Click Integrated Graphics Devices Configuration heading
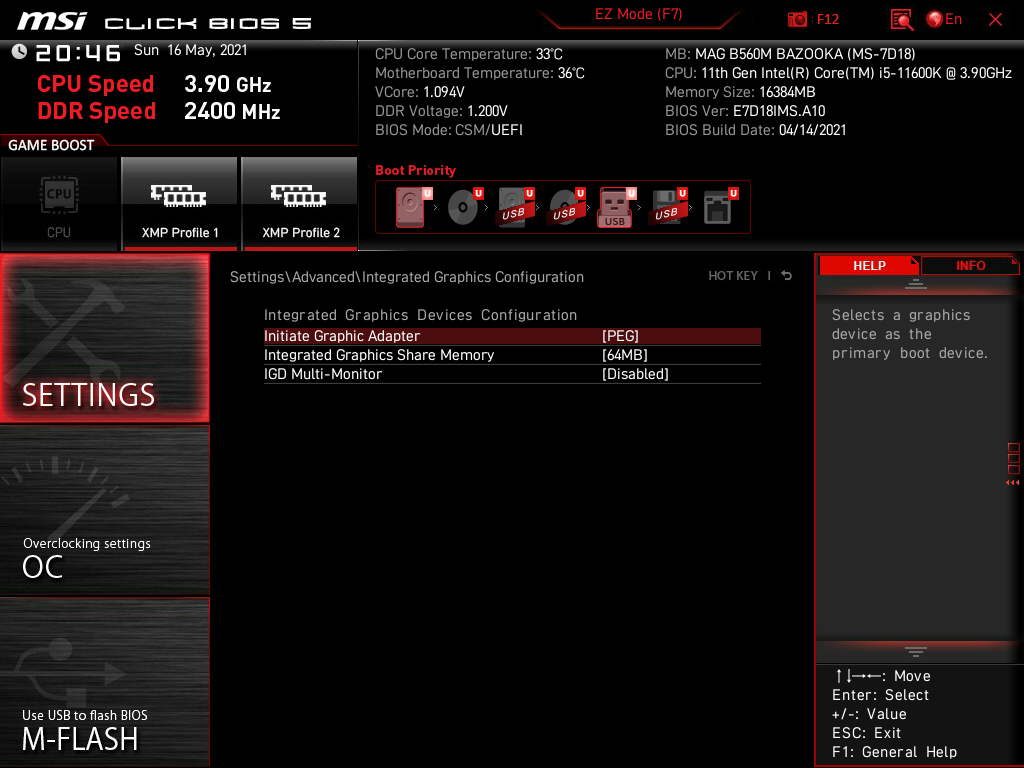 (x=421, y=315)
